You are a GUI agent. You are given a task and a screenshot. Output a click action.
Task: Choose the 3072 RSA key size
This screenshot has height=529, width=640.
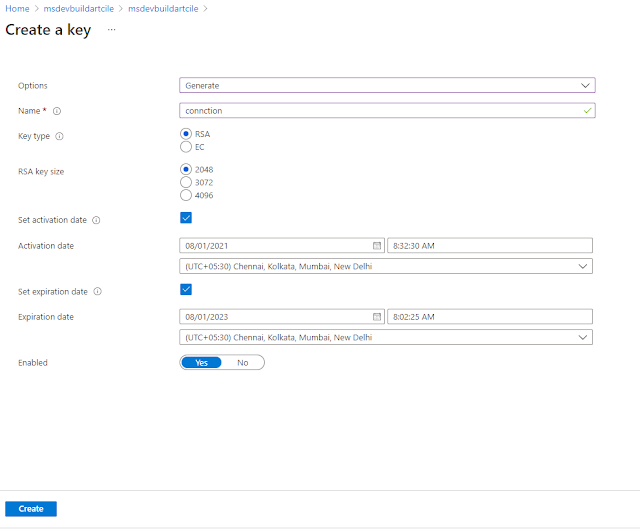click(x=186, y=182)
